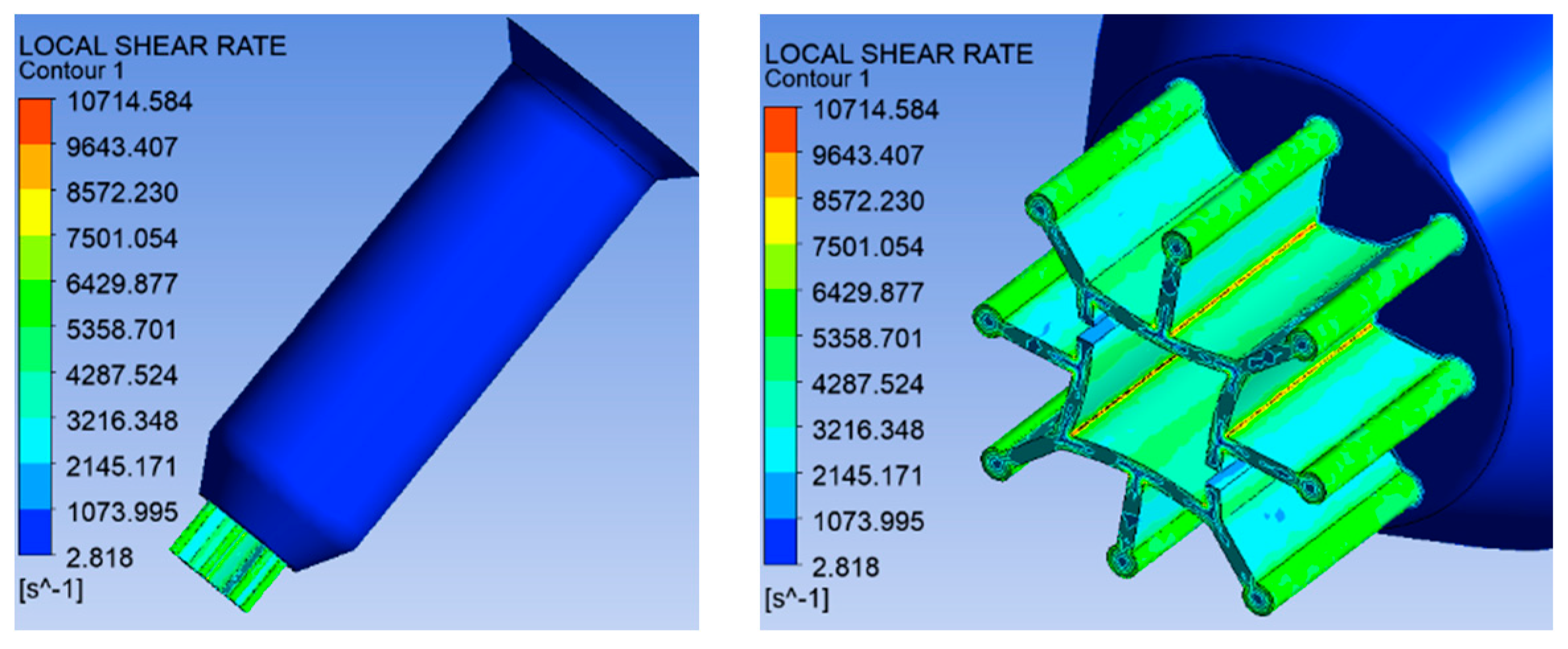Click the 2.818 minimum value in right legend
Image resolution: width=1568 pixels, height=649 pixels.
click(x=846, y=567)
